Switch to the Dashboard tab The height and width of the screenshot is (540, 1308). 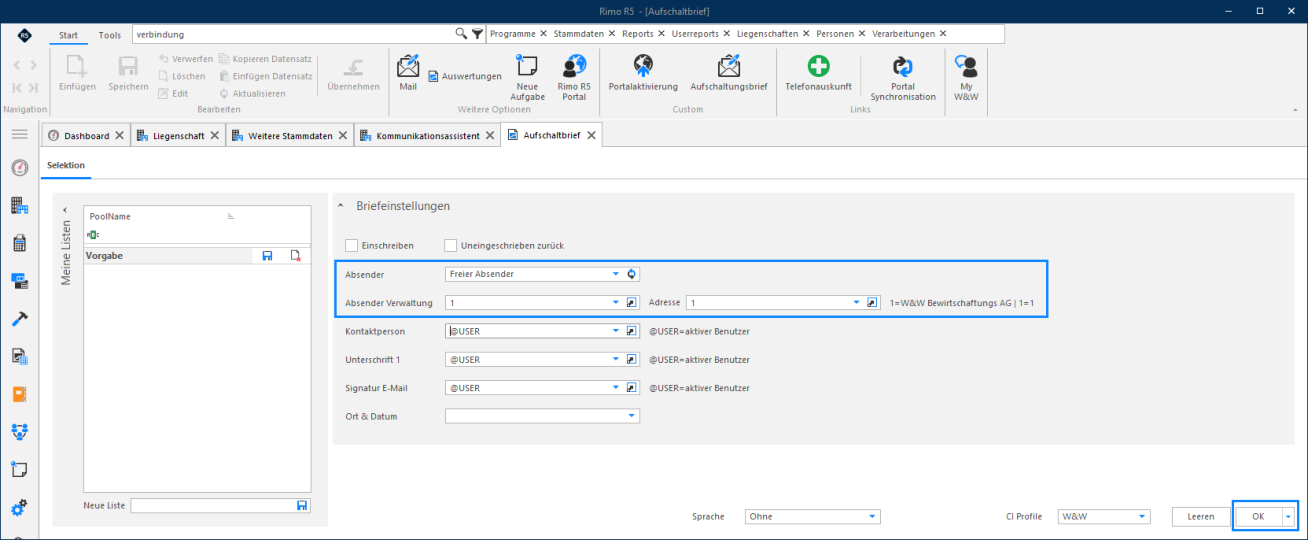(86, 136)
